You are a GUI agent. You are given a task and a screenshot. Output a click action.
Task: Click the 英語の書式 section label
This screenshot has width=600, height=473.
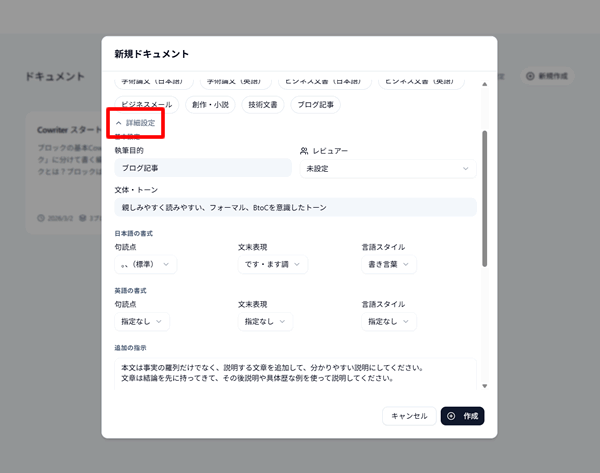[x=130, y=291]
